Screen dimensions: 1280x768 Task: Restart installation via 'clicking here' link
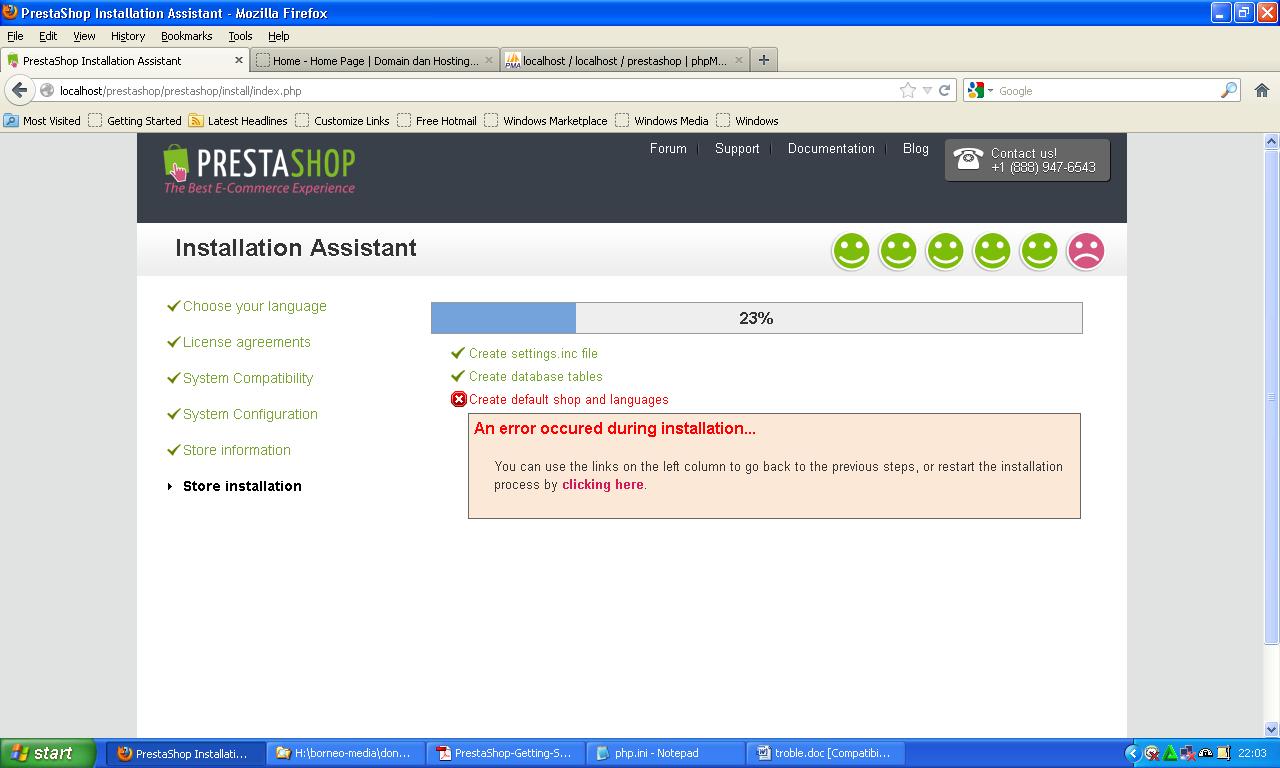click(x=603, y=485)
